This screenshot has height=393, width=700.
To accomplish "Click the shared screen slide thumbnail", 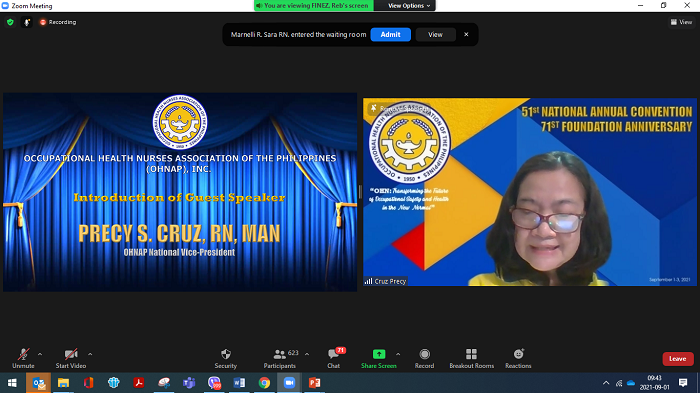I will 180,192.
